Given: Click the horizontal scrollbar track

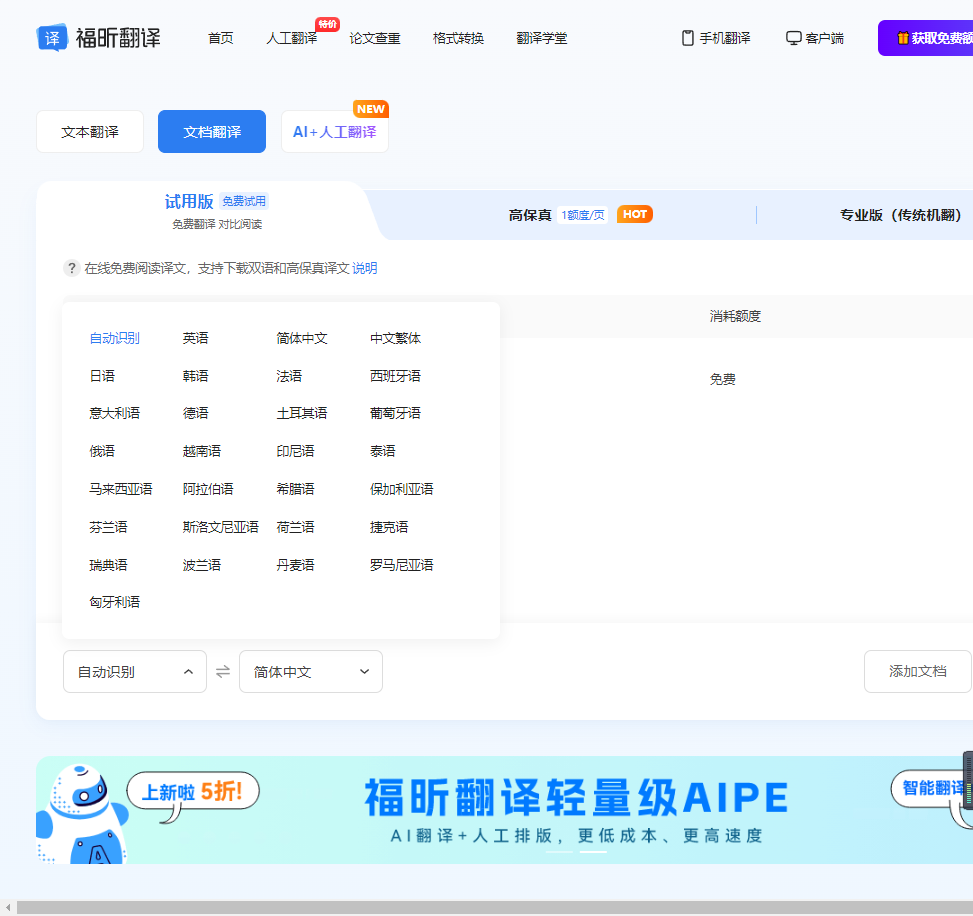Looking at the screenshot, I should click(495, 907).
